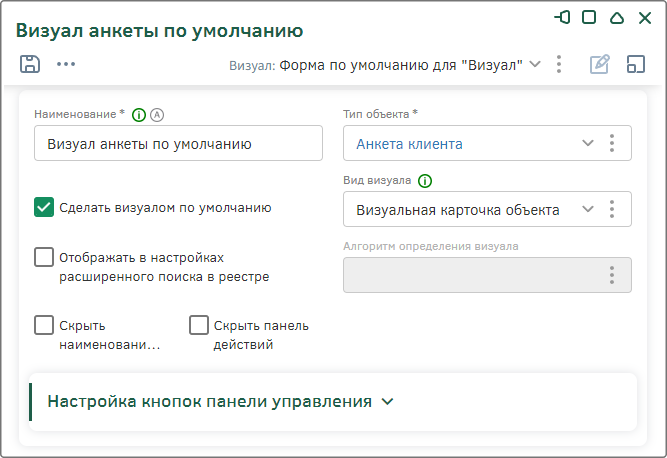Expand Настройка кнопок панели управления section

point(220,402)
